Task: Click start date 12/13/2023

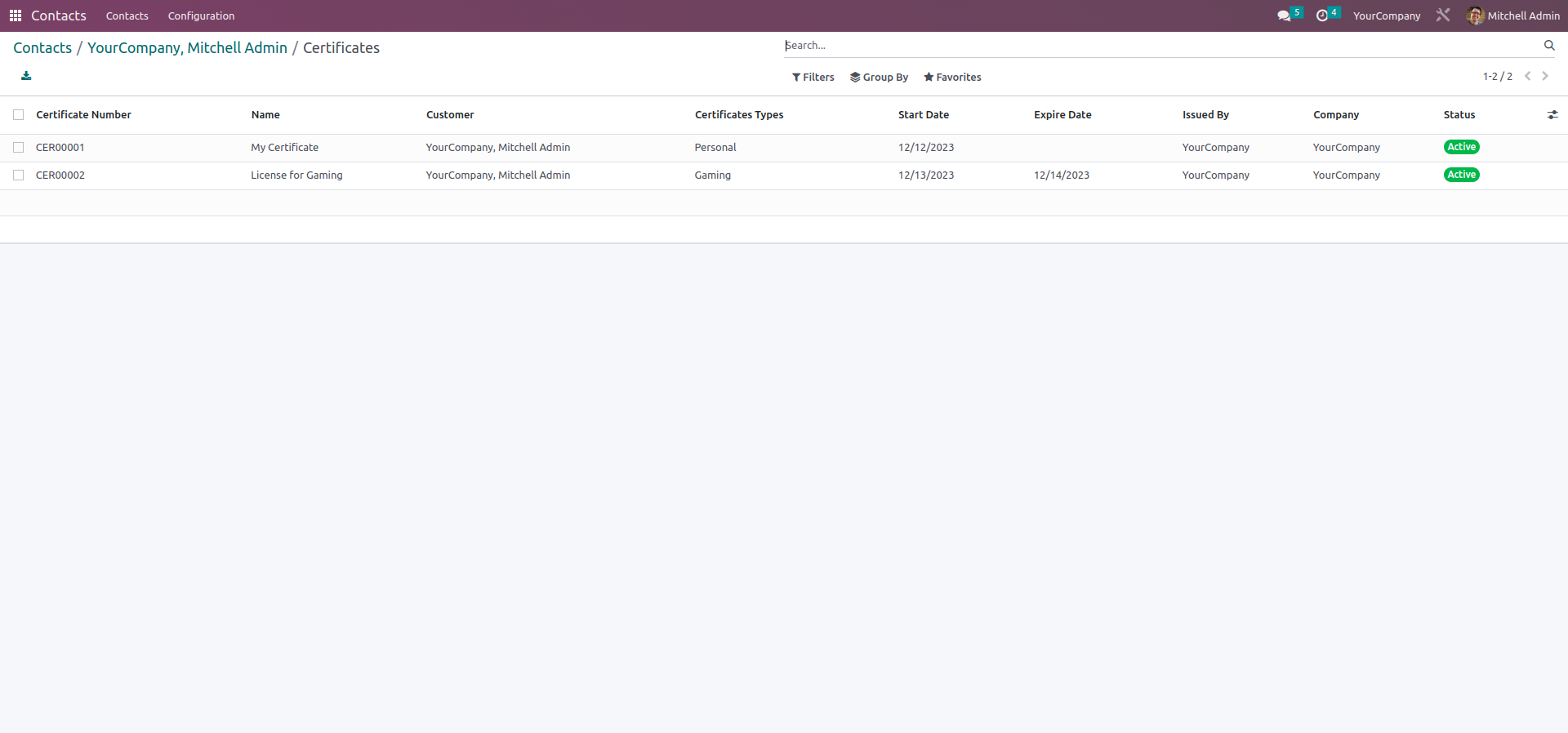Action: tap(926, 175)
